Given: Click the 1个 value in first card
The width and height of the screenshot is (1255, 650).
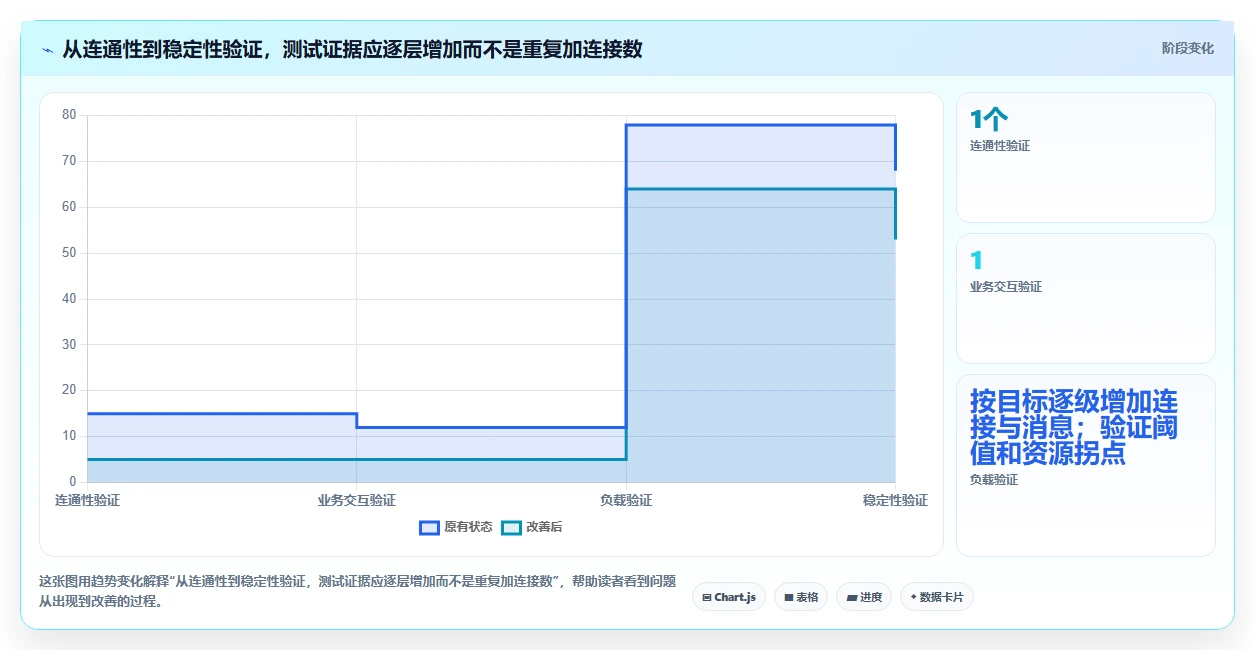Looking at the screenshot, I should coord(989,120).
